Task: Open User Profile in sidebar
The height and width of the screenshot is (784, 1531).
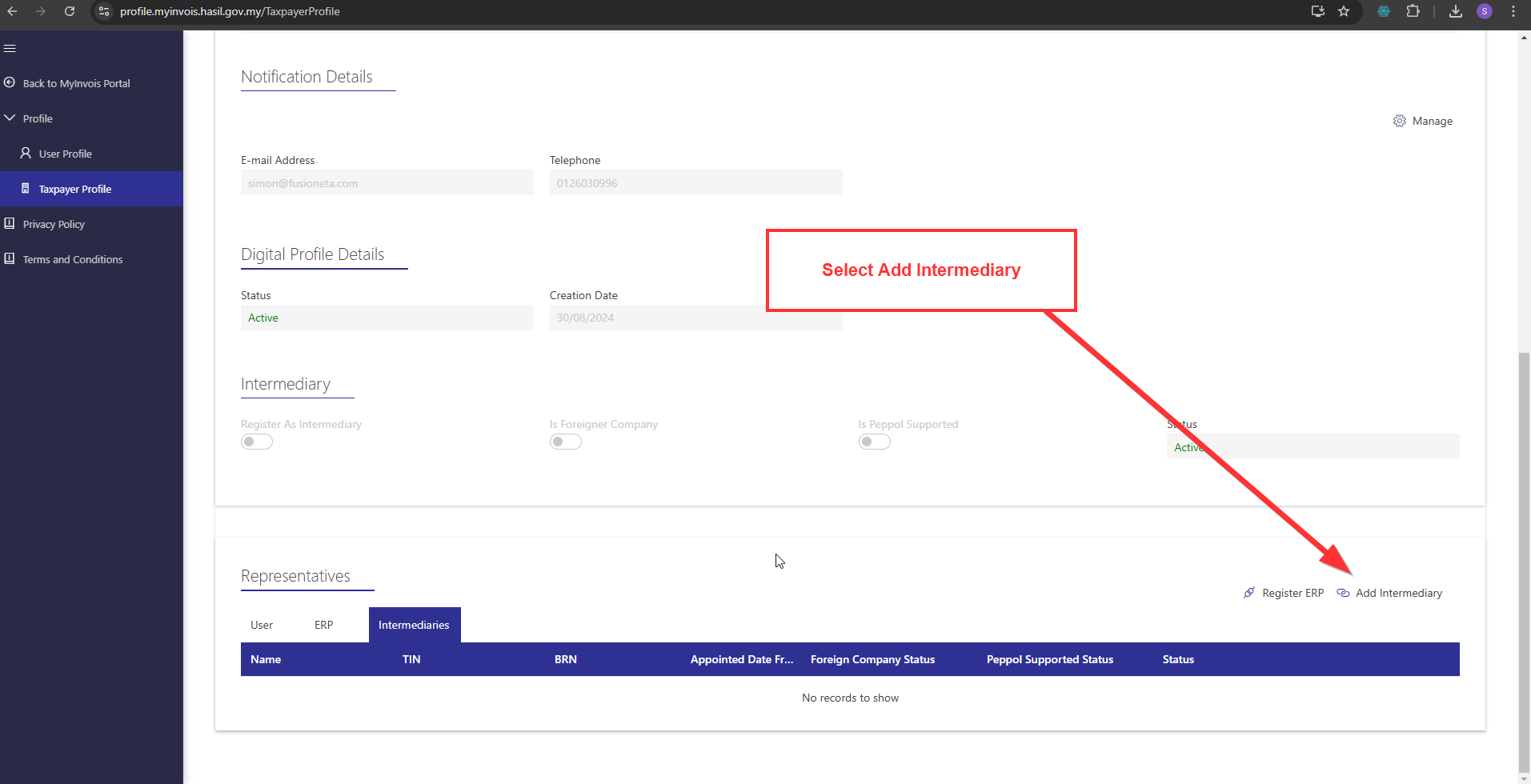Action: (66, 154)
